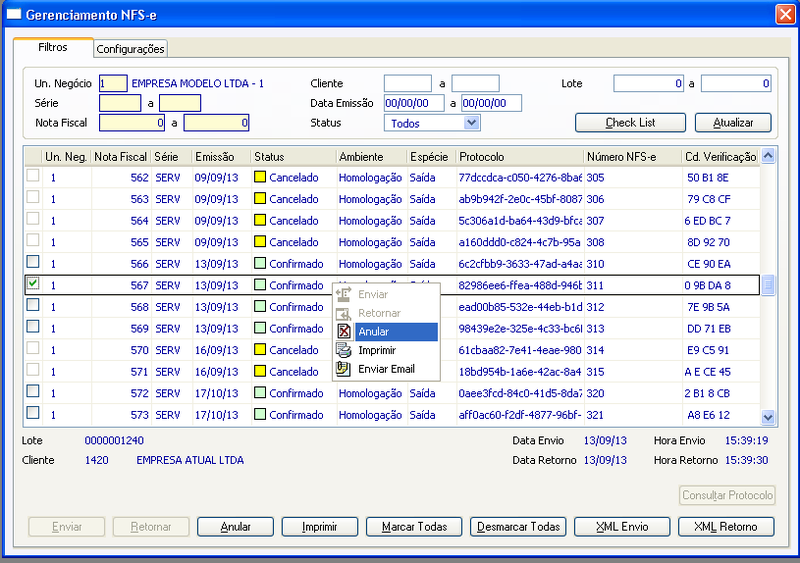Click the Enviar icon in context menu
This screenshot has height=563, width=800.
tap(343, 295)
